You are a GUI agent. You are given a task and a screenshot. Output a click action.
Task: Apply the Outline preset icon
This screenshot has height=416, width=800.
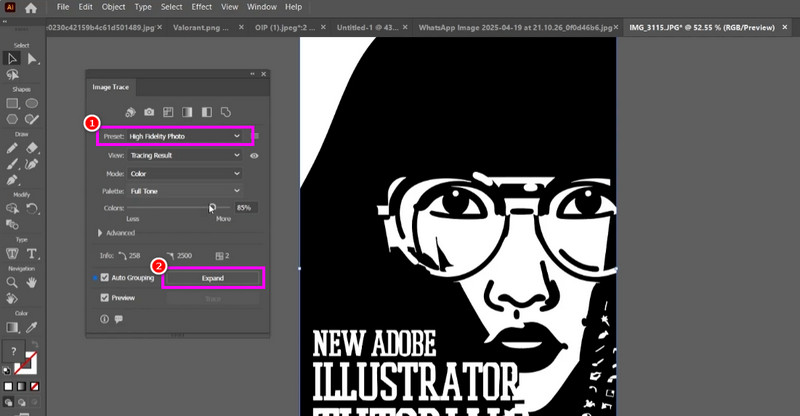click(x=226, y=112)
